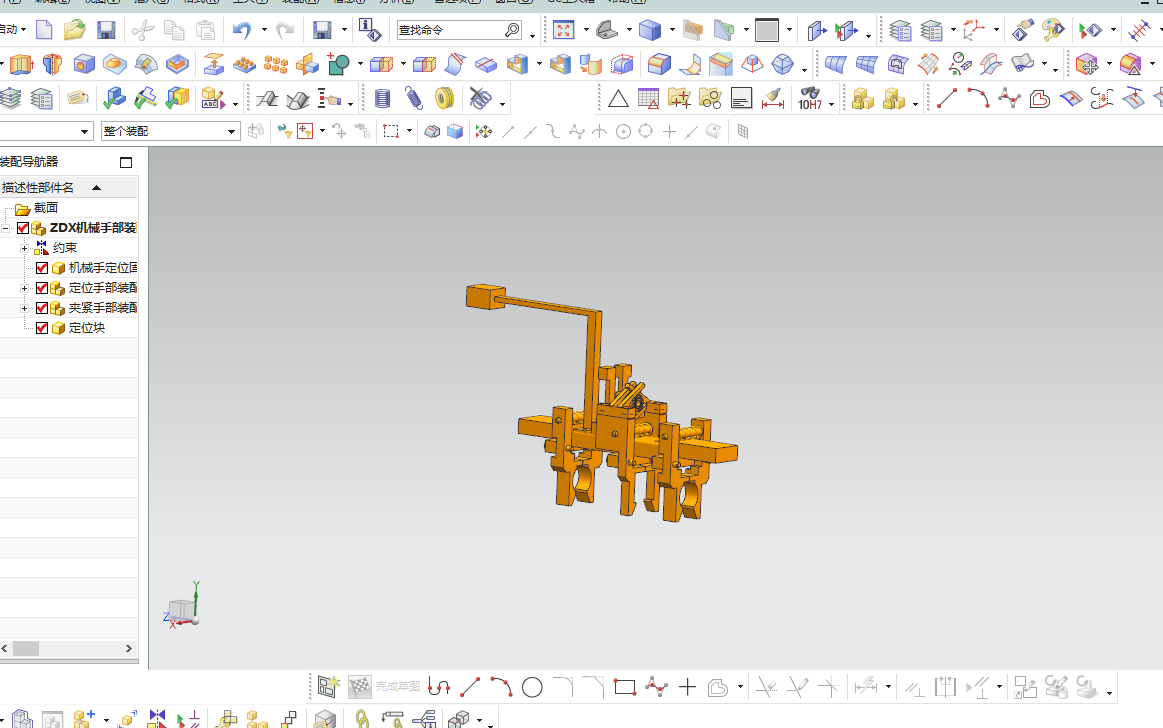Expand the 约束 constraints node
Viewport: 1163px width, 728px height.
point(24,248)
